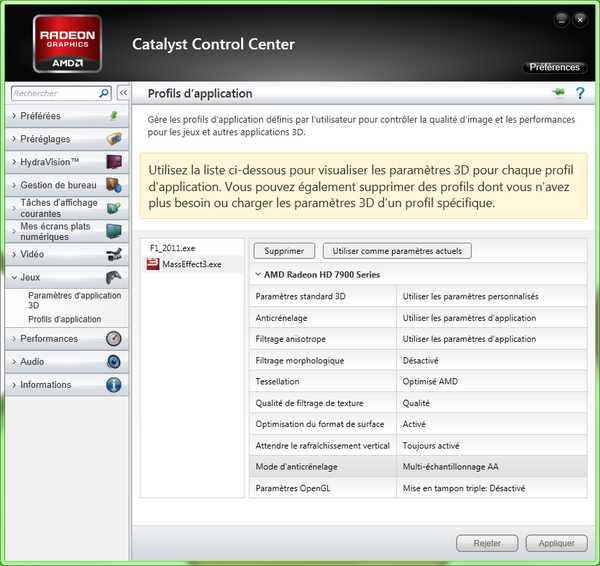Click the Gestion de bureau icon
This screenshot has height=566, width=600.
114,185
